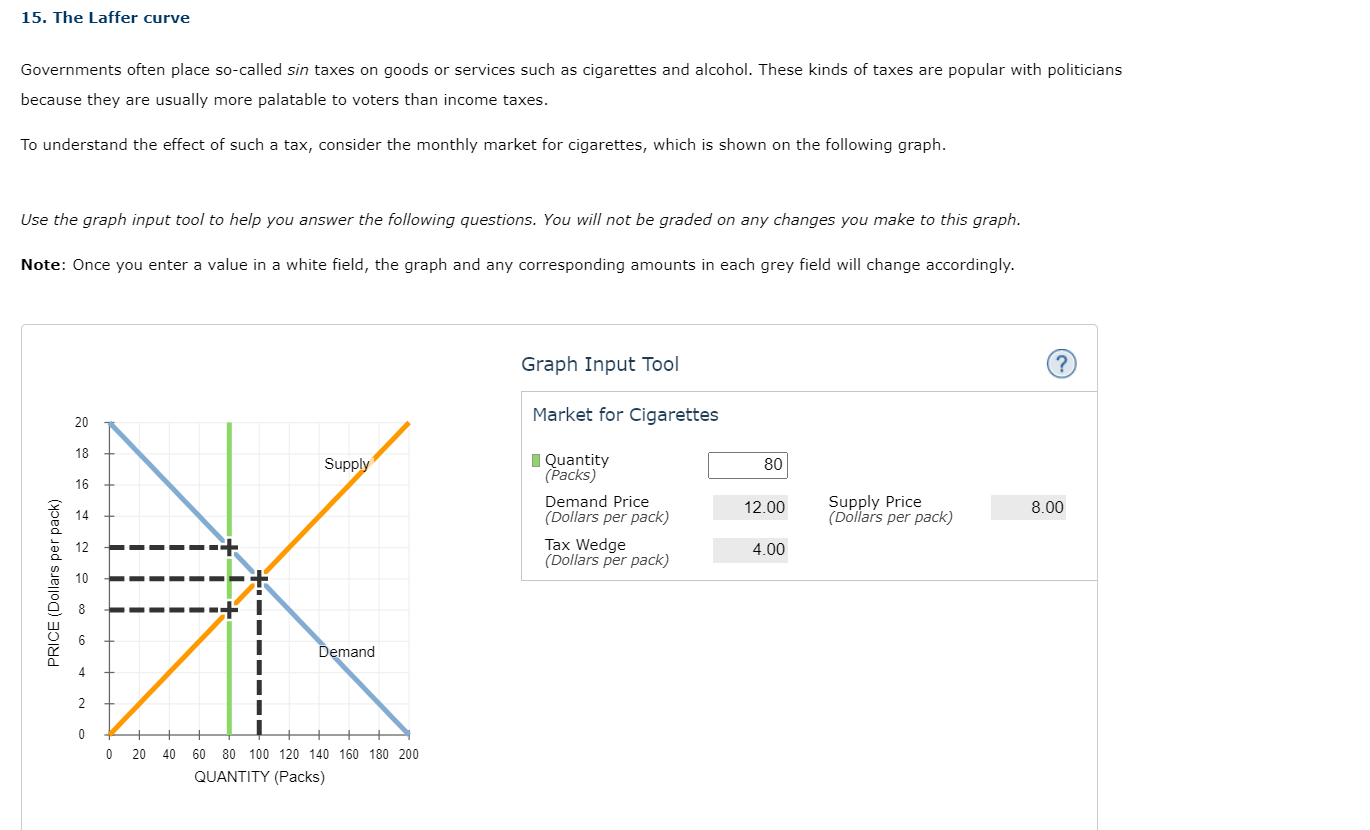Click the blue question mark help icon
This screenshot has height=830, width=1370.
point(1061,364)
